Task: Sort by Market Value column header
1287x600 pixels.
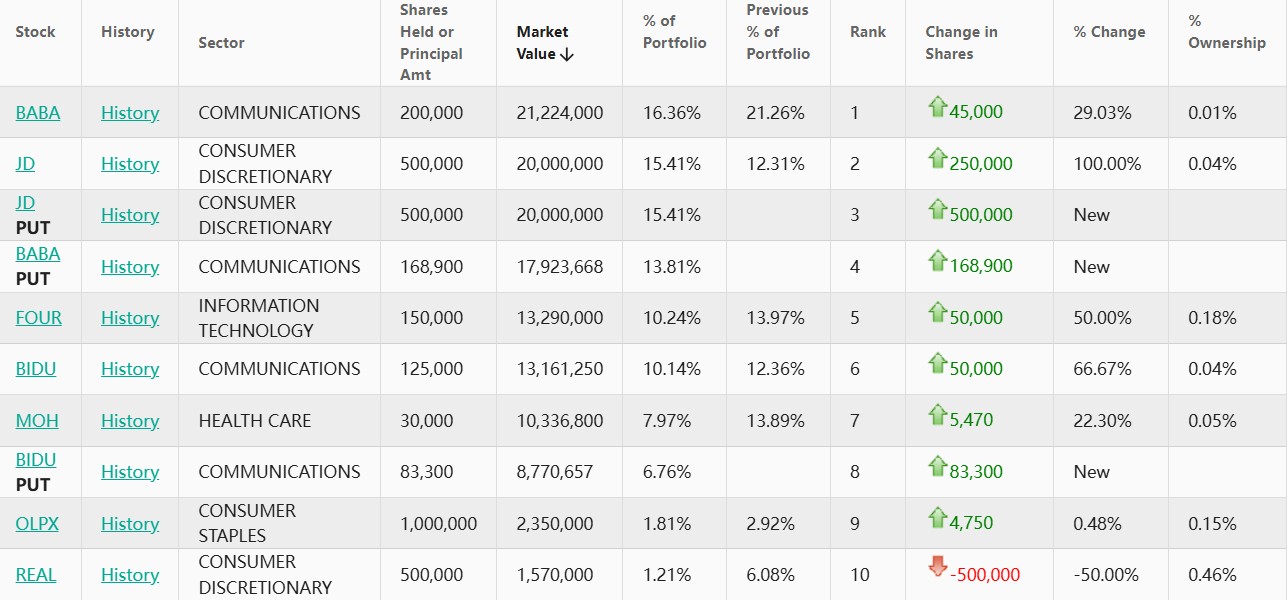Action: point(545,43)
